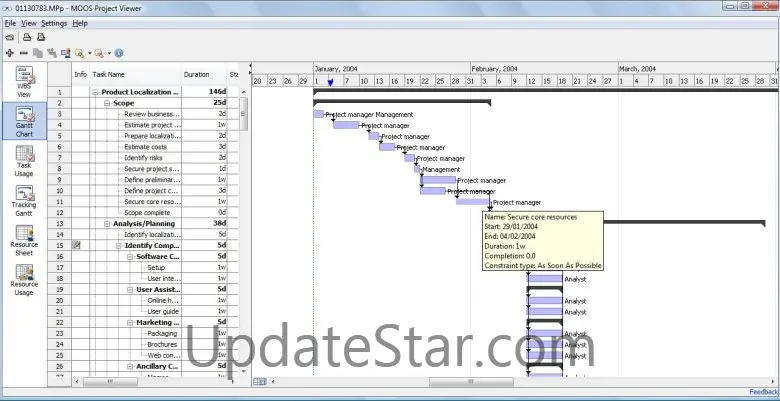
Task: Click the minus collapse-all toolbar icon
Action: 23,53
